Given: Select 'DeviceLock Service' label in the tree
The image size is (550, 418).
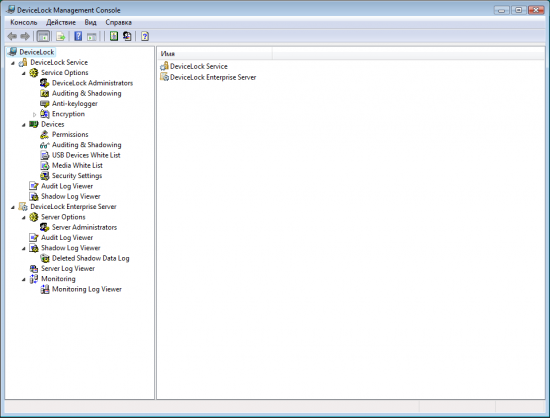Looking at the screenshot, I should (x=59, y=62).
